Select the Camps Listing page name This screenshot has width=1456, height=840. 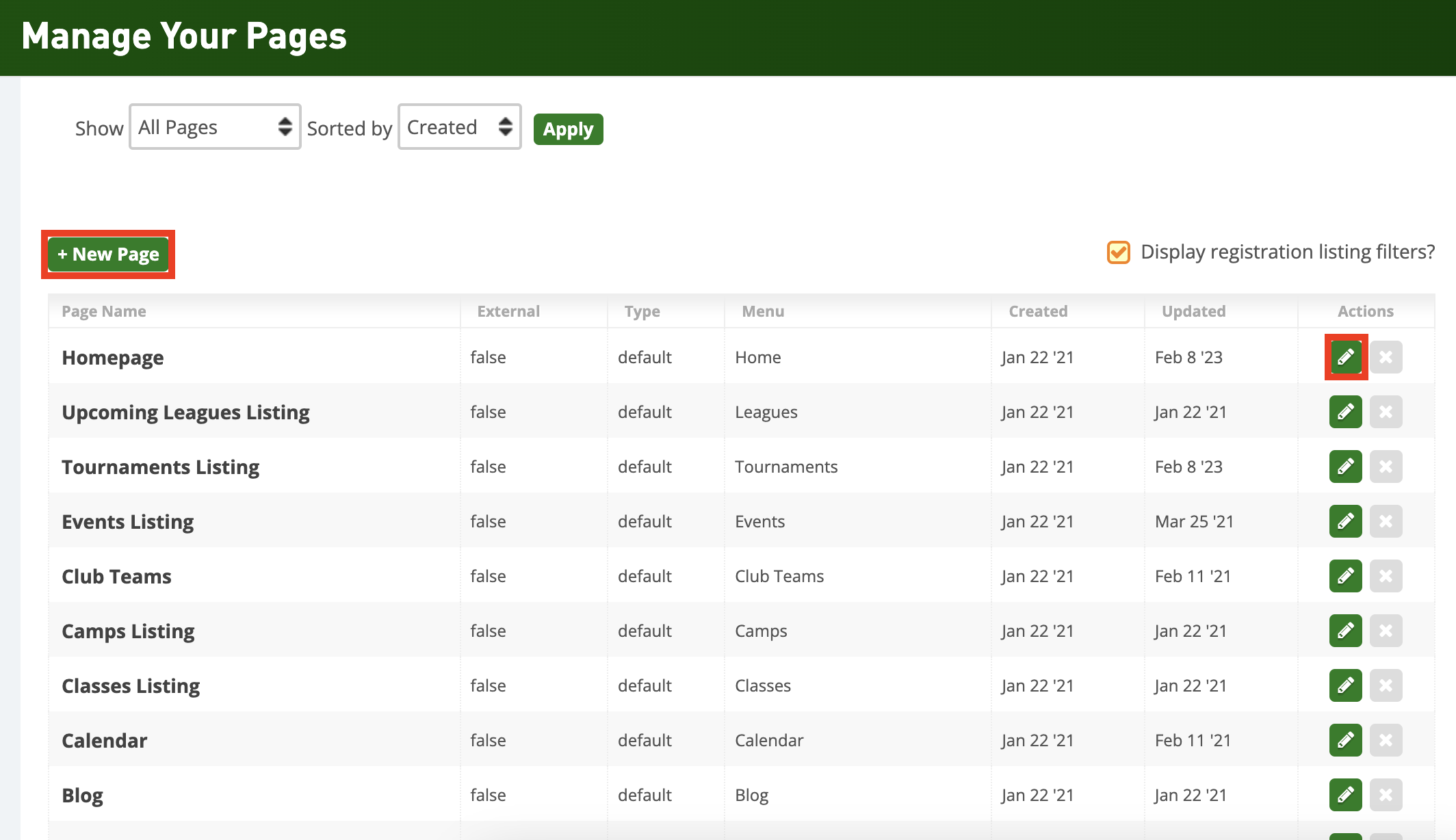point(128,631)
